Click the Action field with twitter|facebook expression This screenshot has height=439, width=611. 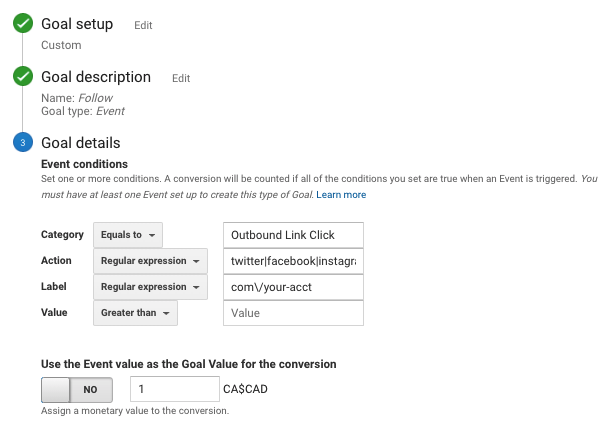tap(293, 261)
